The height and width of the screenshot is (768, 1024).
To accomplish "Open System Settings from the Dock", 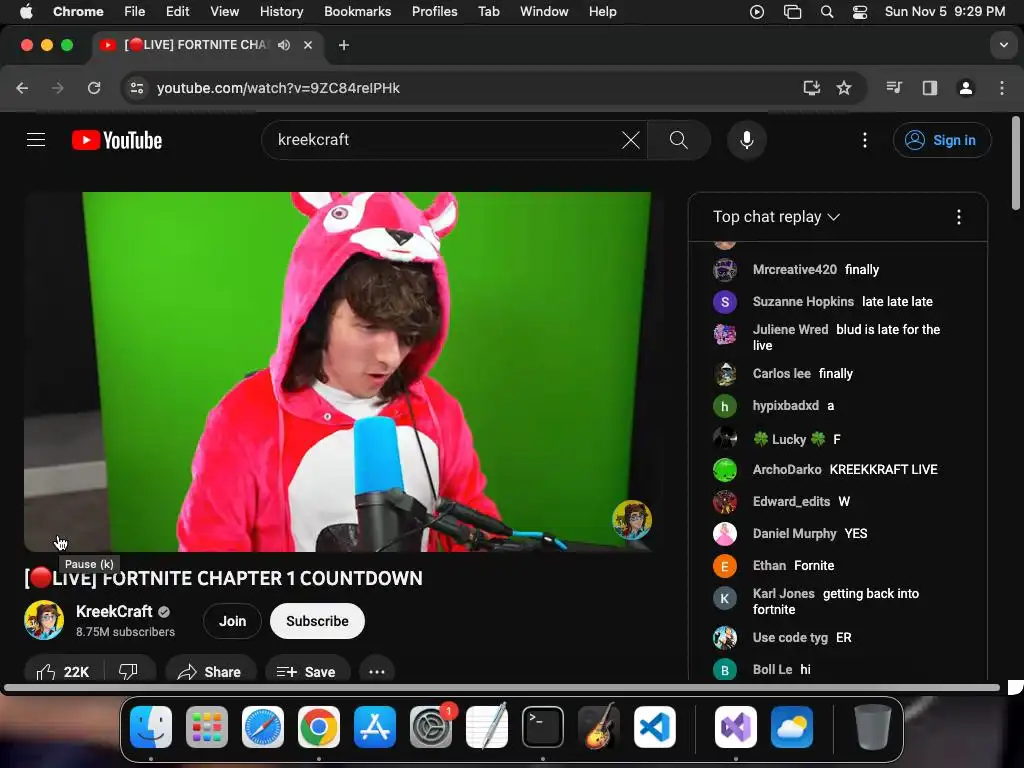I will pos(431,727).
